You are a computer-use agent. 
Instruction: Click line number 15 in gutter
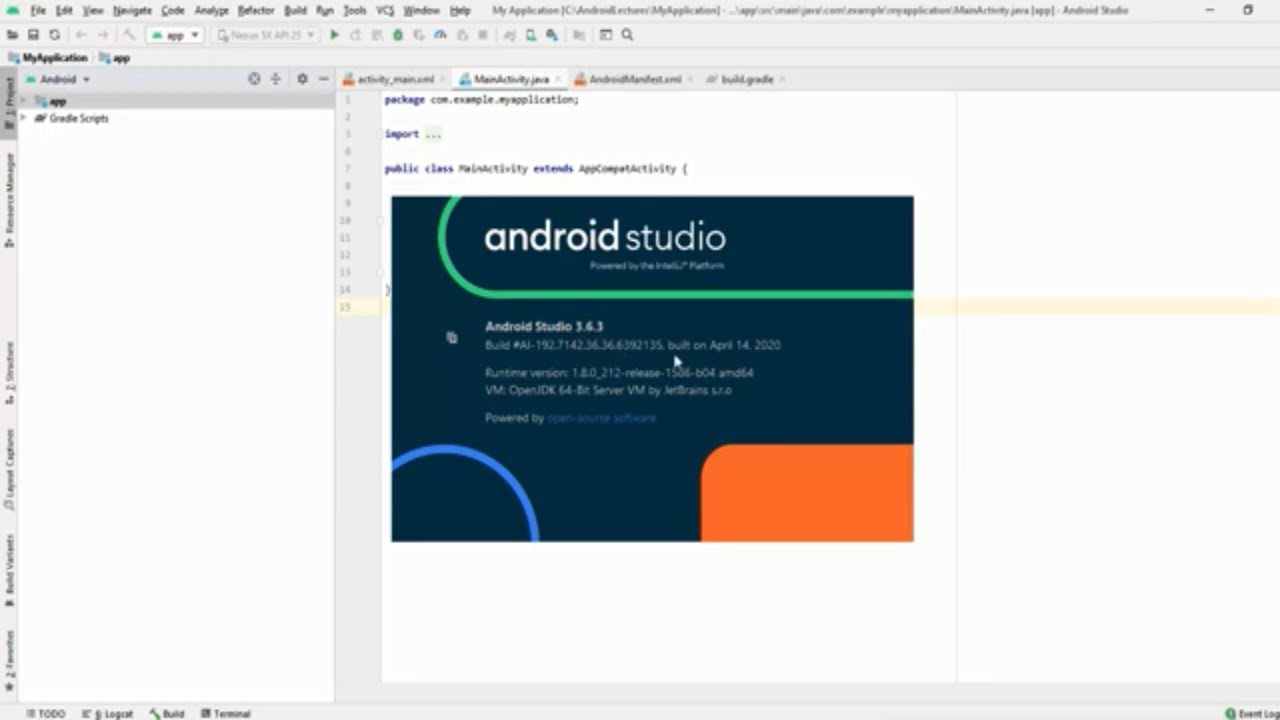click(345, 307)
